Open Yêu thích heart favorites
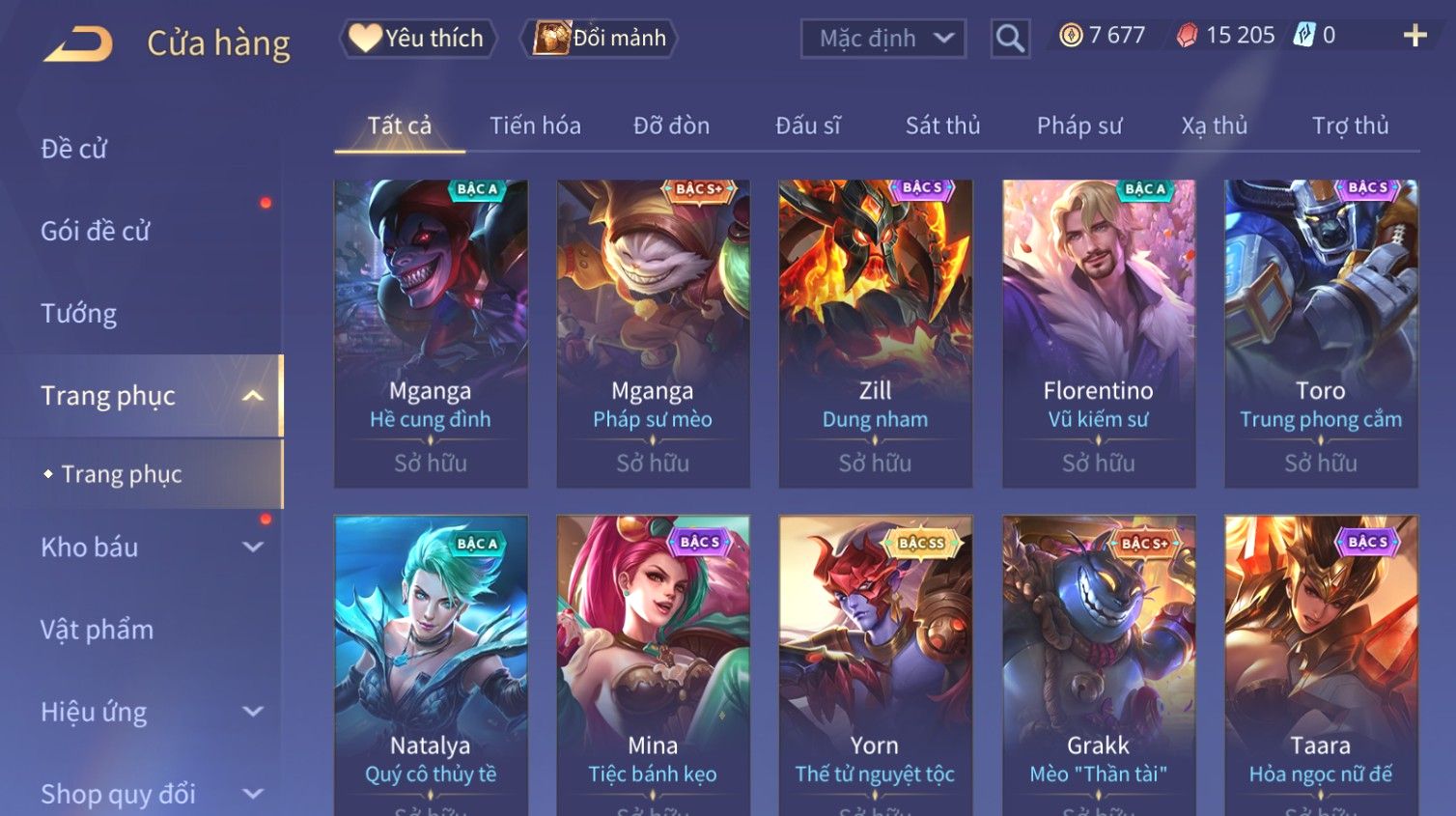Viewport: 1456px width, 816px height. click(418, 39)
